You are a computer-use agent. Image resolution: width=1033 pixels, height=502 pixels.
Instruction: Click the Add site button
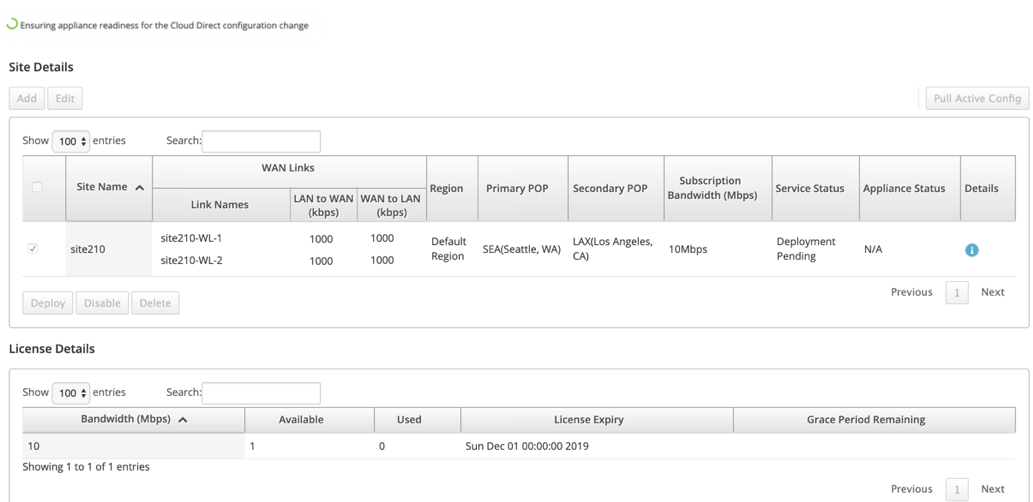point(27,98)
